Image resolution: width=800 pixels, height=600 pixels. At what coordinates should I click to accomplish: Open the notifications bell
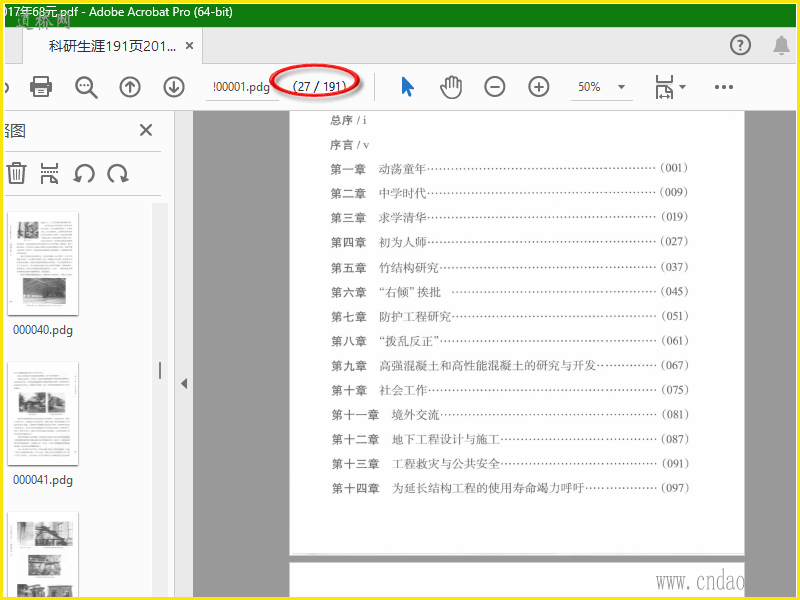tap(781, 45)
